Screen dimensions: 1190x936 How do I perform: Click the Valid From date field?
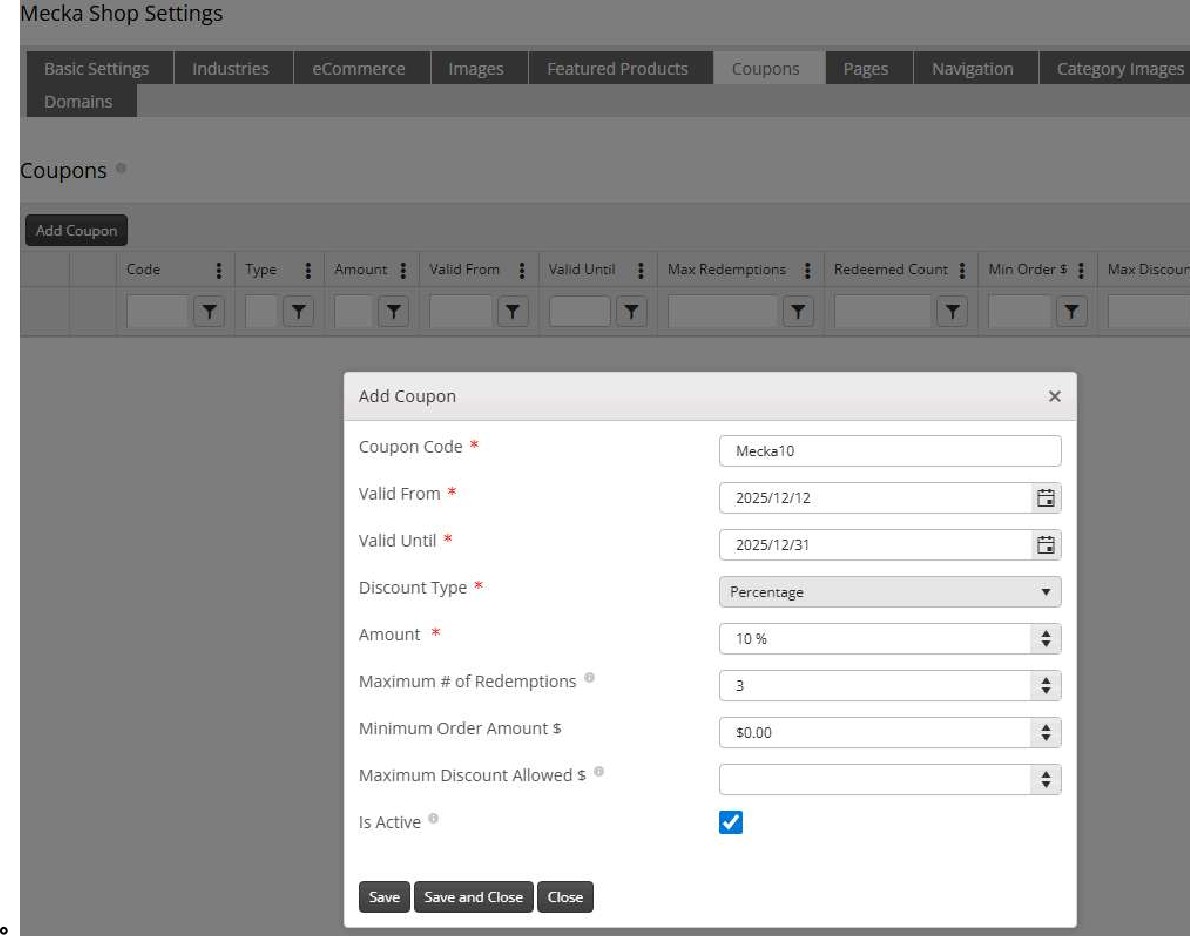[x=875, y=498]
